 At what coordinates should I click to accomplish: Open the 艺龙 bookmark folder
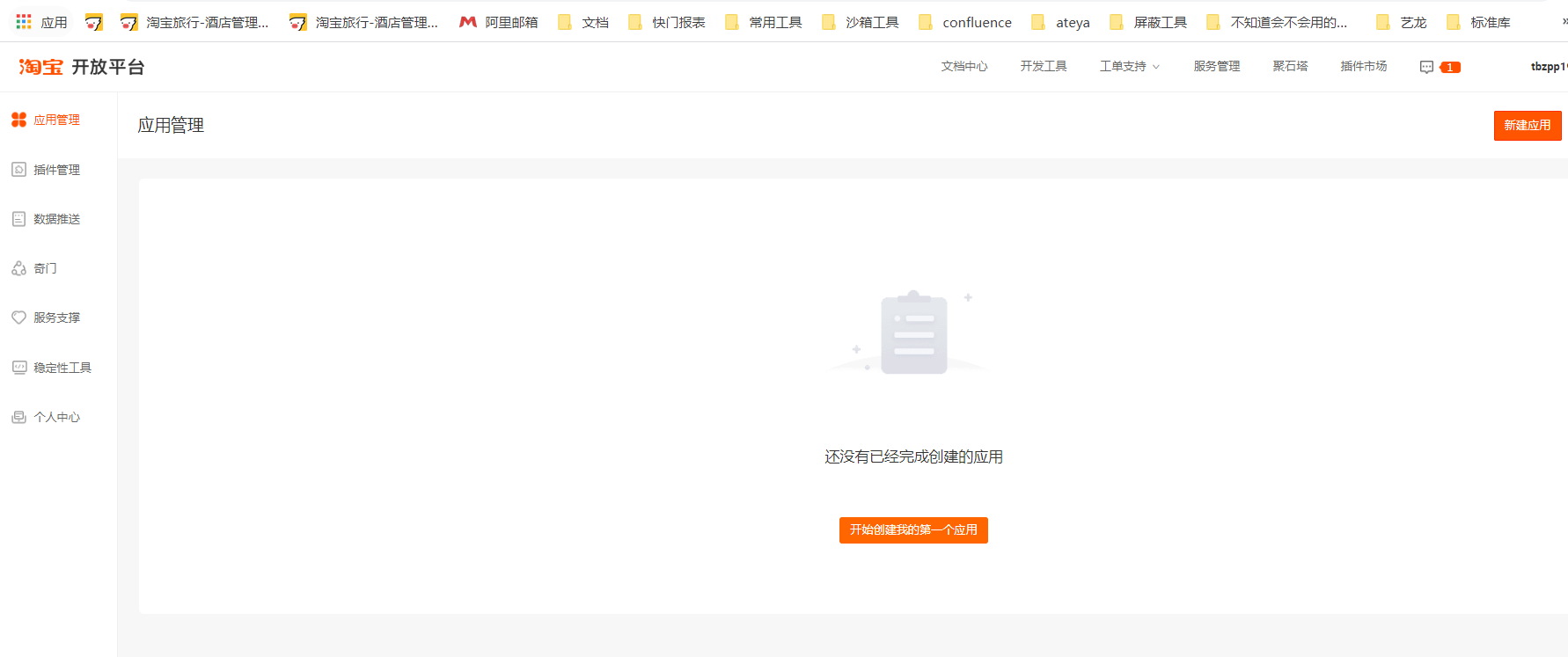click(x=1402, y=22)
